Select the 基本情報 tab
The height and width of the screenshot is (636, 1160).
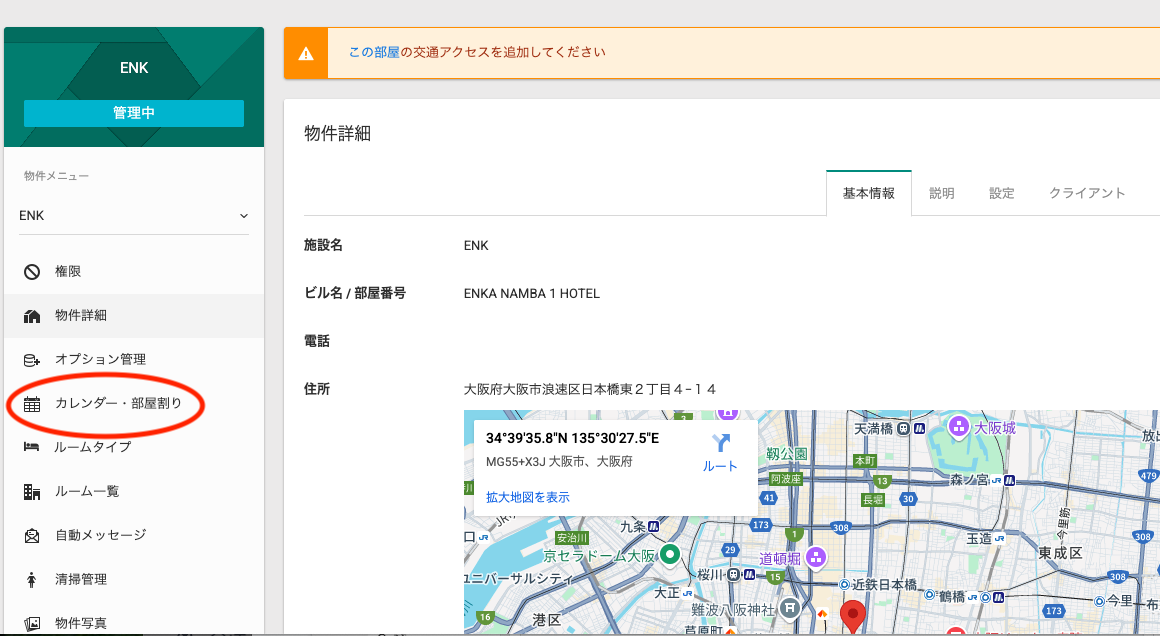click(x=868, y=193)
